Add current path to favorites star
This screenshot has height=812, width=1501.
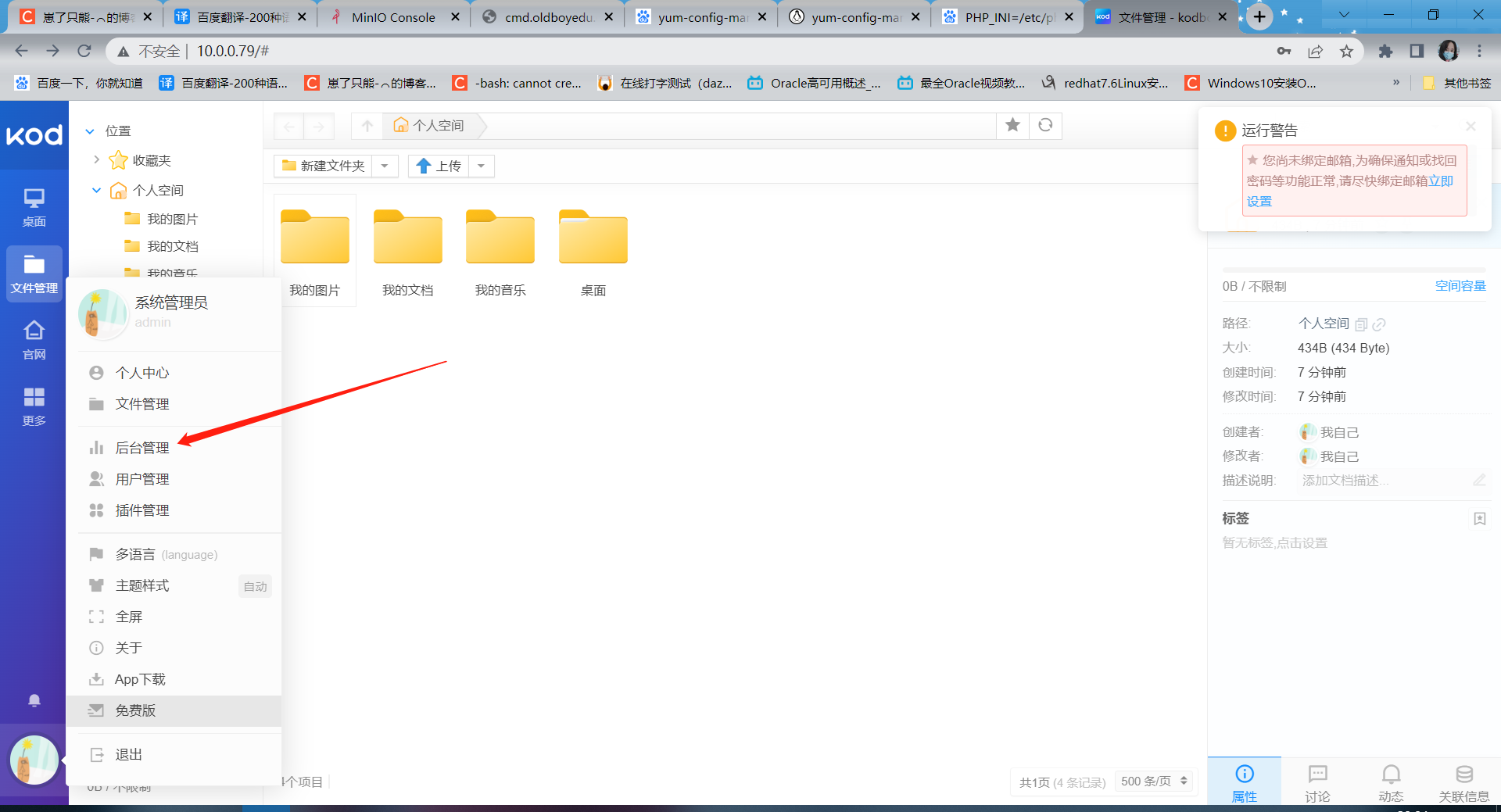(x=1012, y=125)
